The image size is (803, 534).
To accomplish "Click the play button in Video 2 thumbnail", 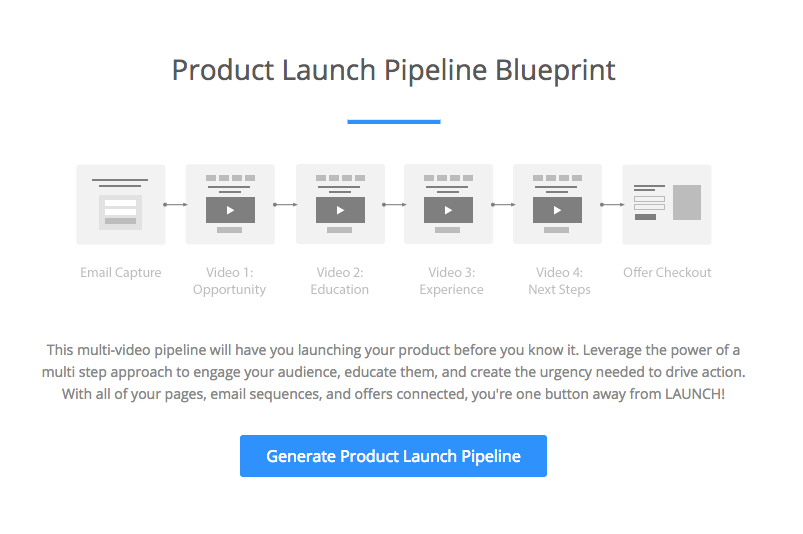I will tap(341, 210).
